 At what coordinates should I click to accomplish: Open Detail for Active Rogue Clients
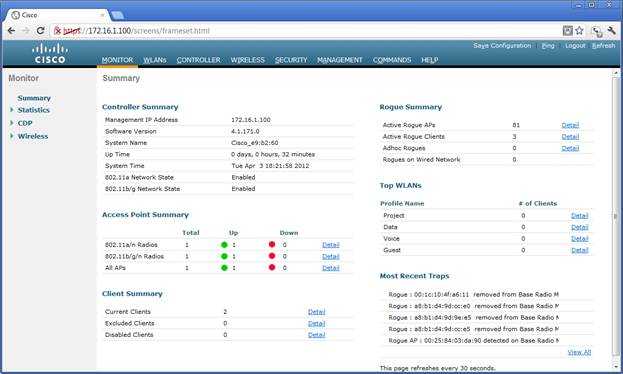point(570,137)
